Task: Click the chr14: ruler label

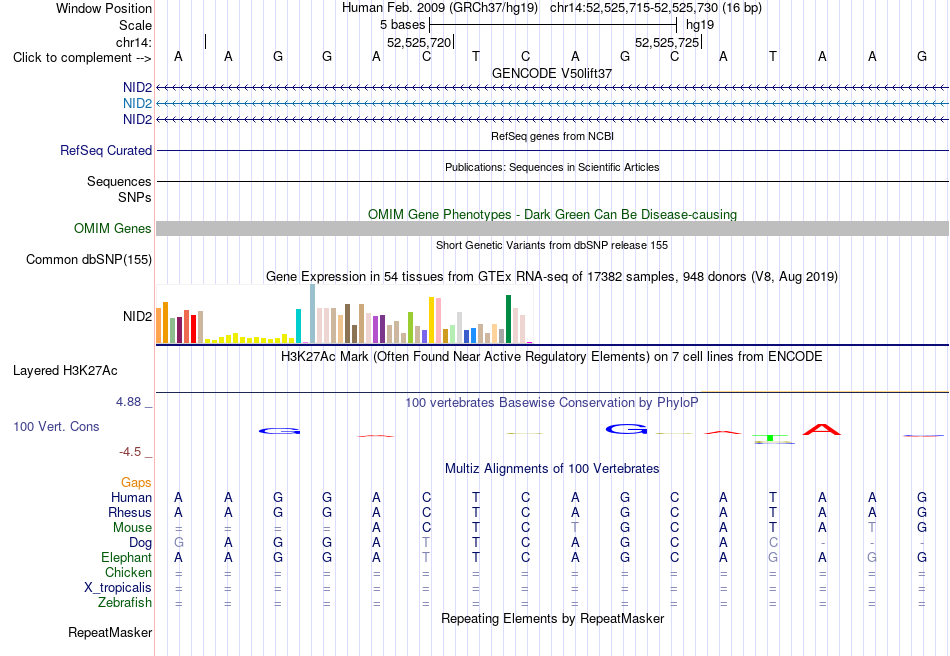Action: tap(133, 42)
